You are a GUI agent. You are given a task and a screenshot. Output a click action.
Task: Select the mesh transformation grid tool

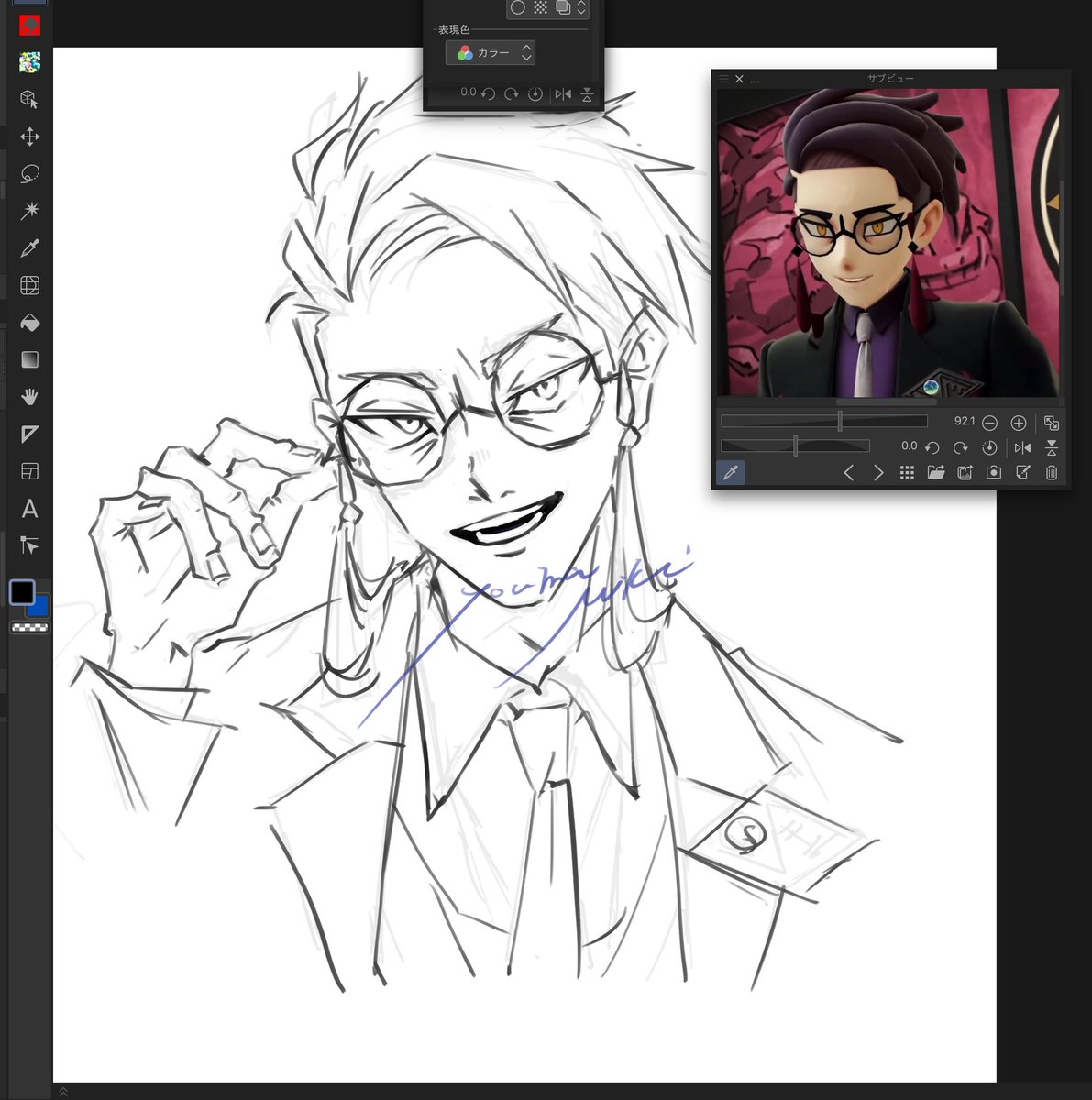coord(29,286)
